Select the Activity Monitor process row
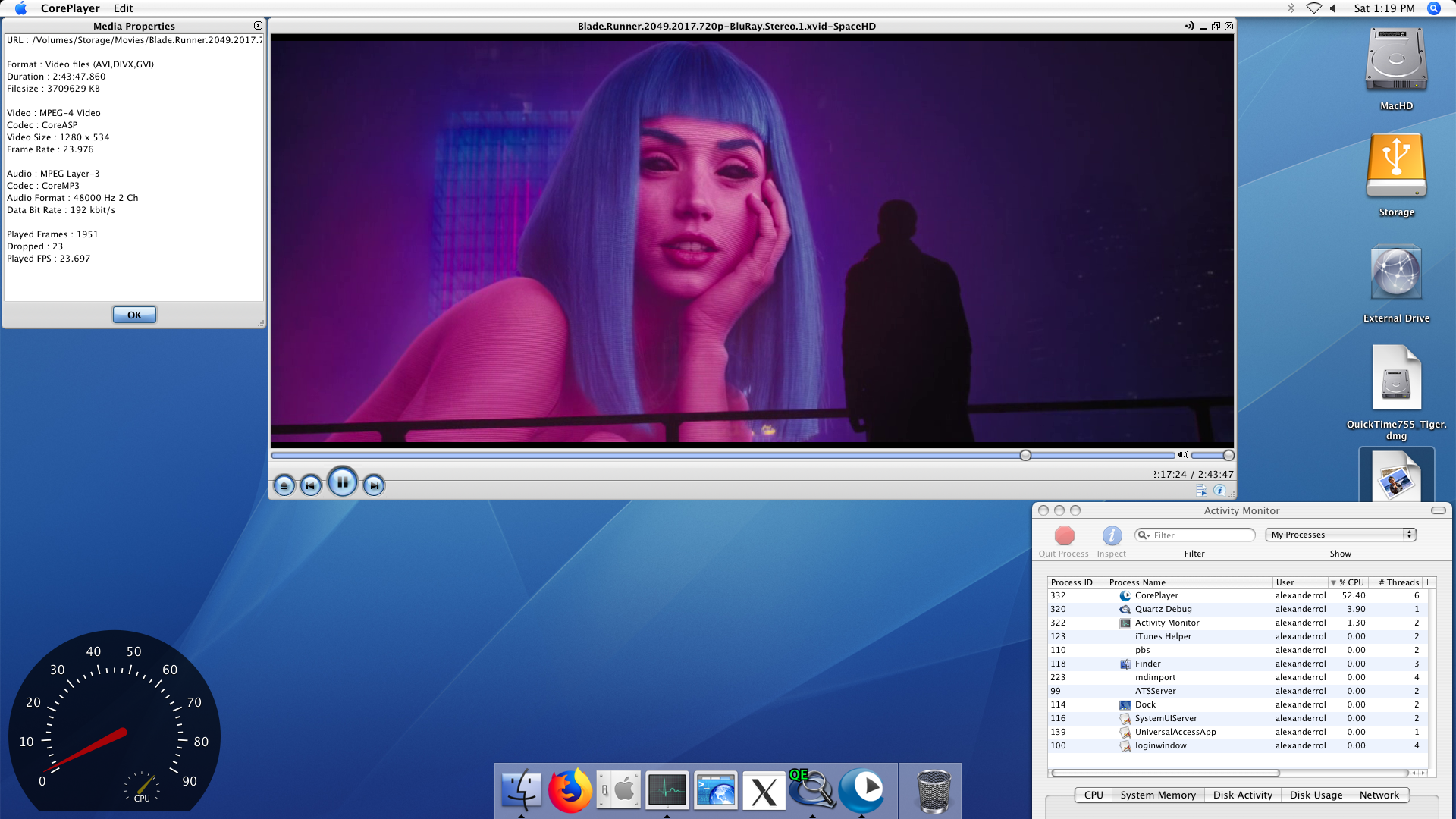The height and width of the screenshot is (819, 1456). click(1237, 623)
